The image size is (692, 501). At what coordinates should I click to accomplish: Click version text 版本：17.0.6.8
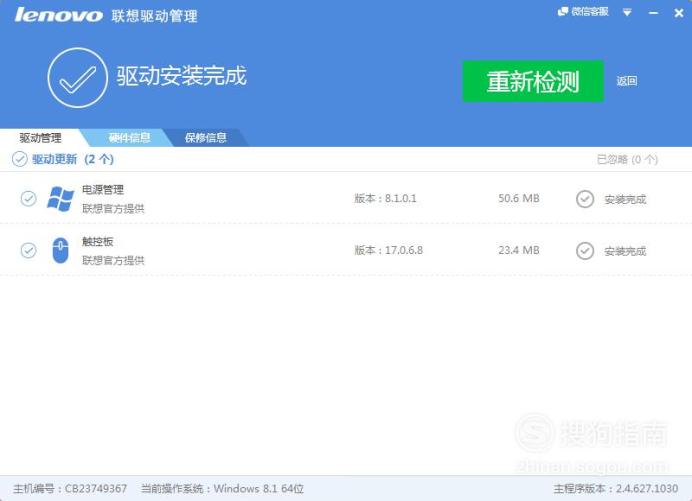tap(388, 250)
